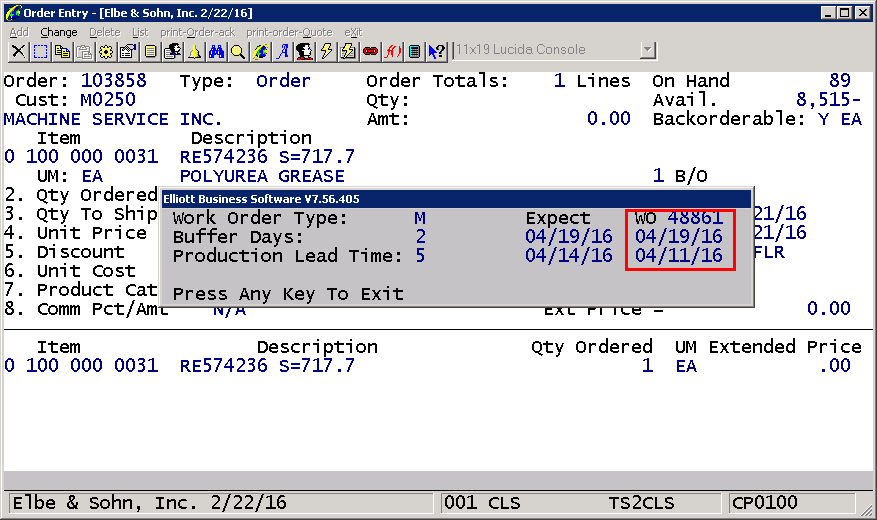Click the On Hand quantity 89

840,81
